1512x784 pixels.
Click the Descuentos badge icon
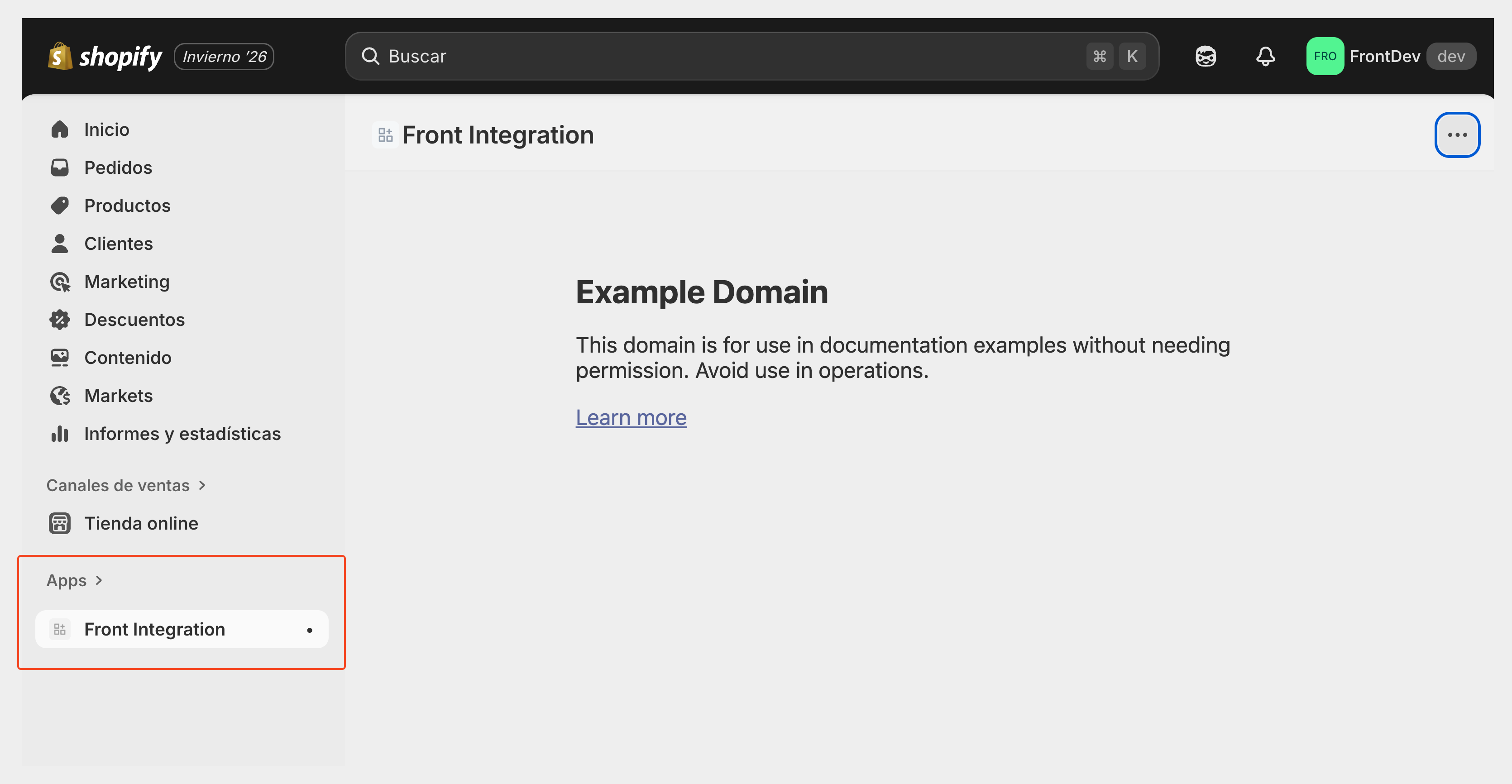click(60, 319)
